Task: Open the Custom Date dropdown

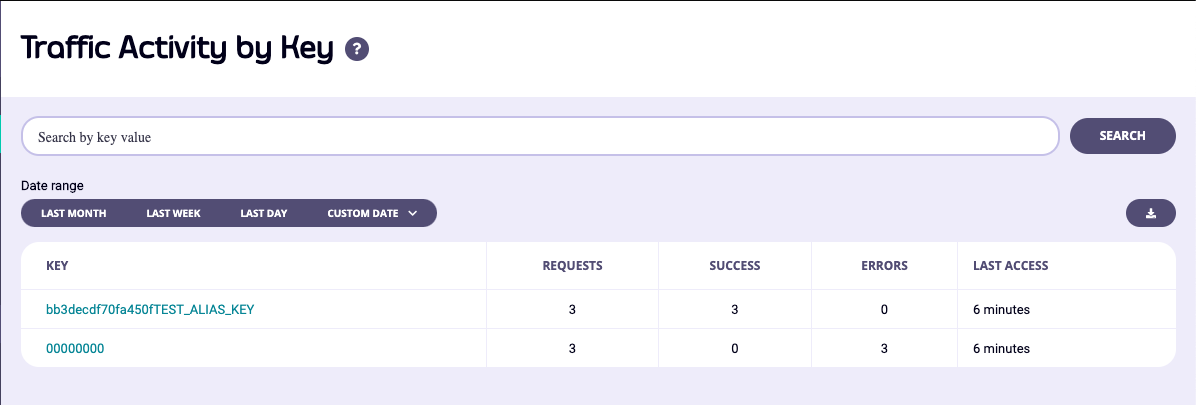Action: [x=363, y=213]
